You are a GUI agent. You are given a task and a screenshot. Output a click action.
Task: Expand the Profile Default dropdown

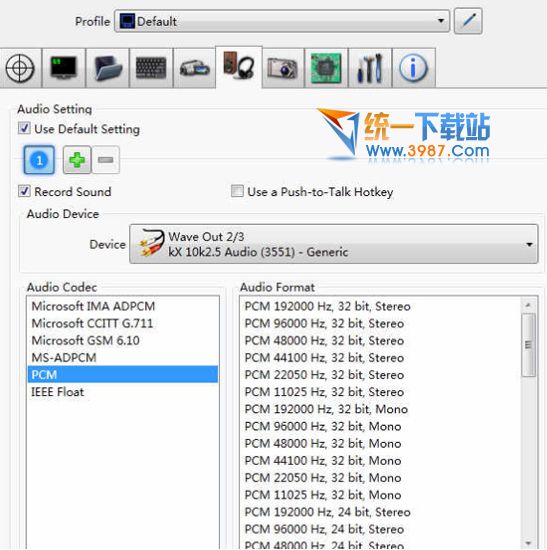coord(282,21)
